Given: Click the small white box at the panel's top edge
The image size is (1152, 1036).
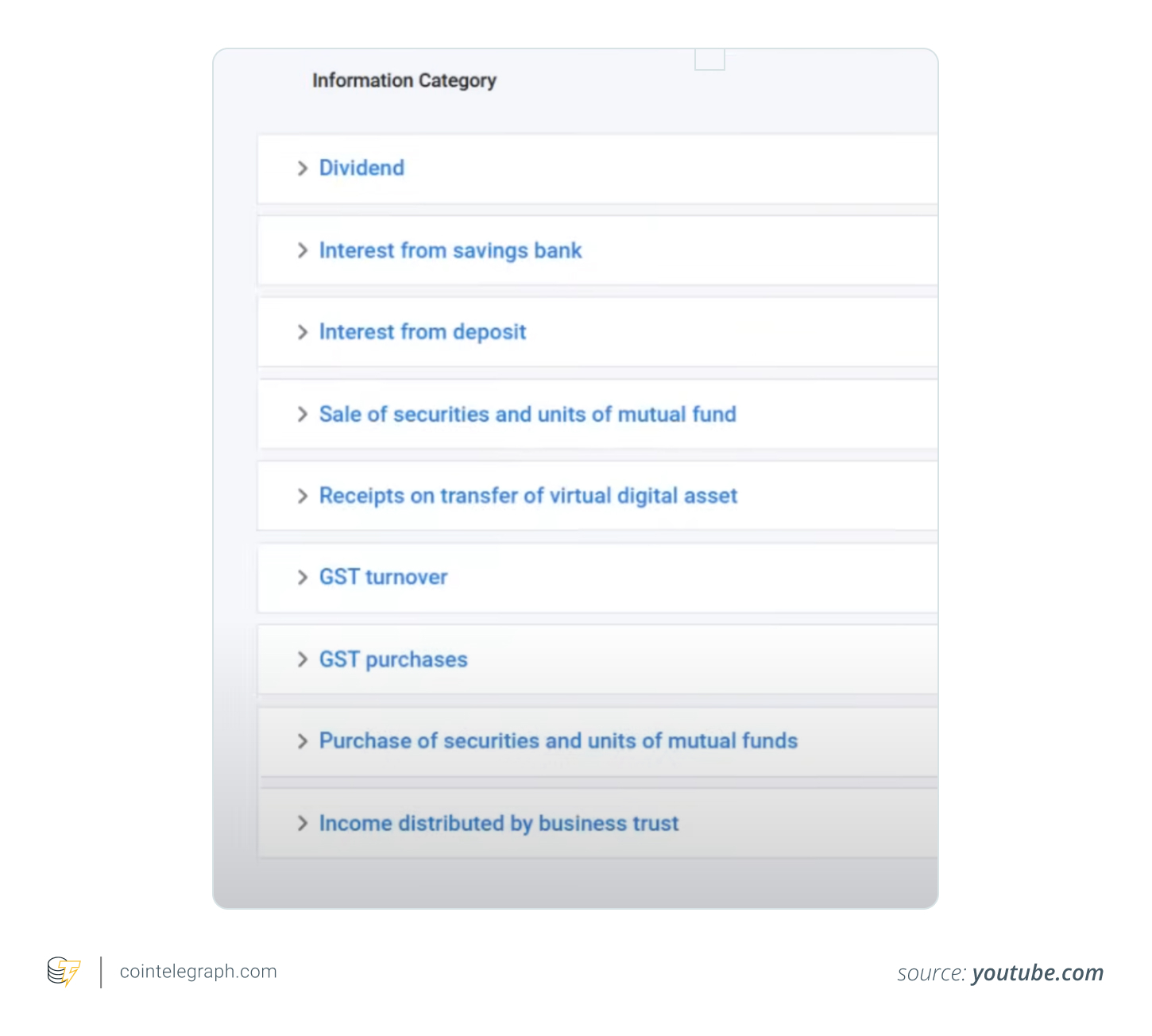Looking at the screenshot, I should tap(710, 60).
